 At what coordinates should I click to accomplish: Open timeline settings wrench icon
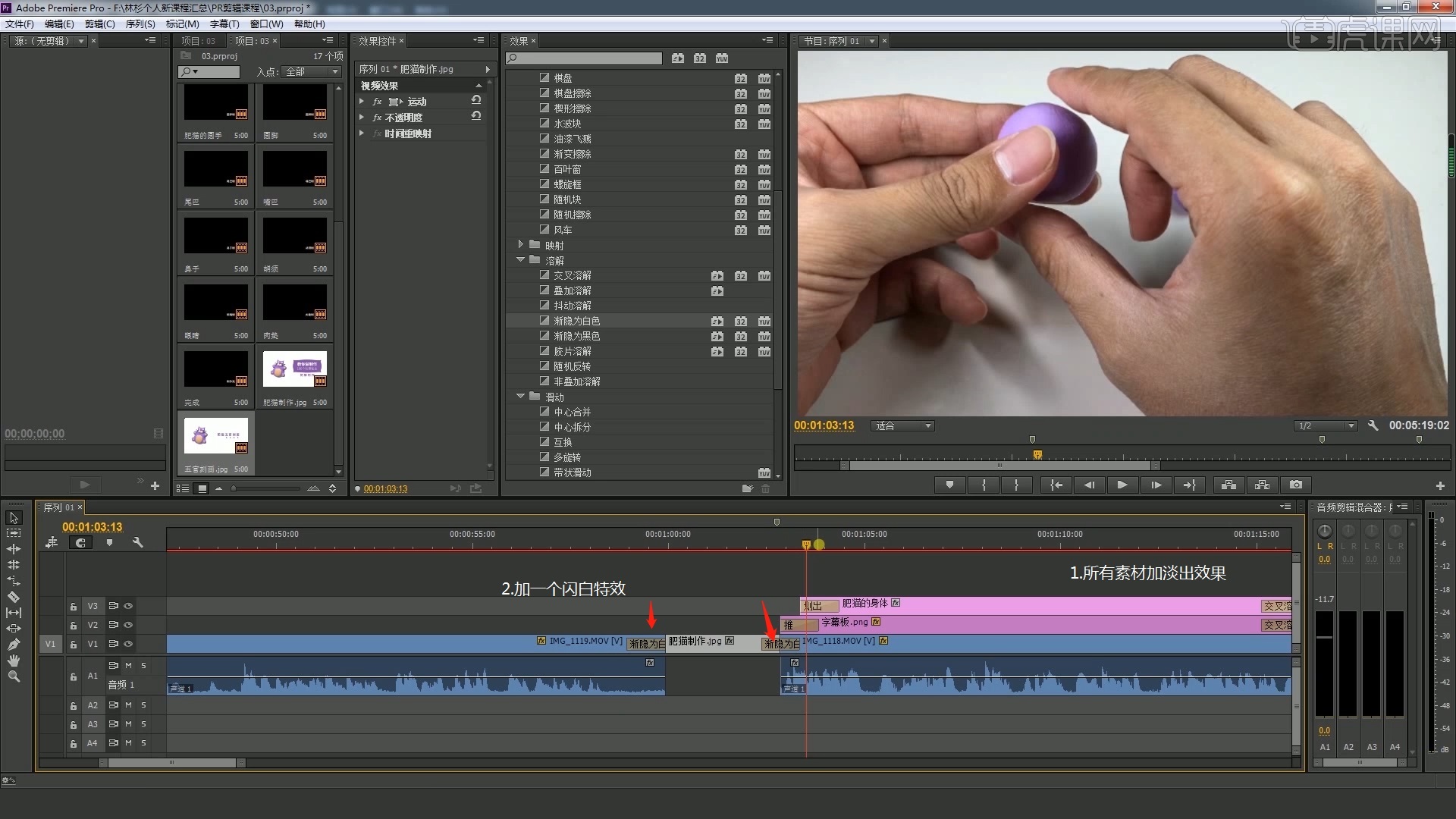137,542
